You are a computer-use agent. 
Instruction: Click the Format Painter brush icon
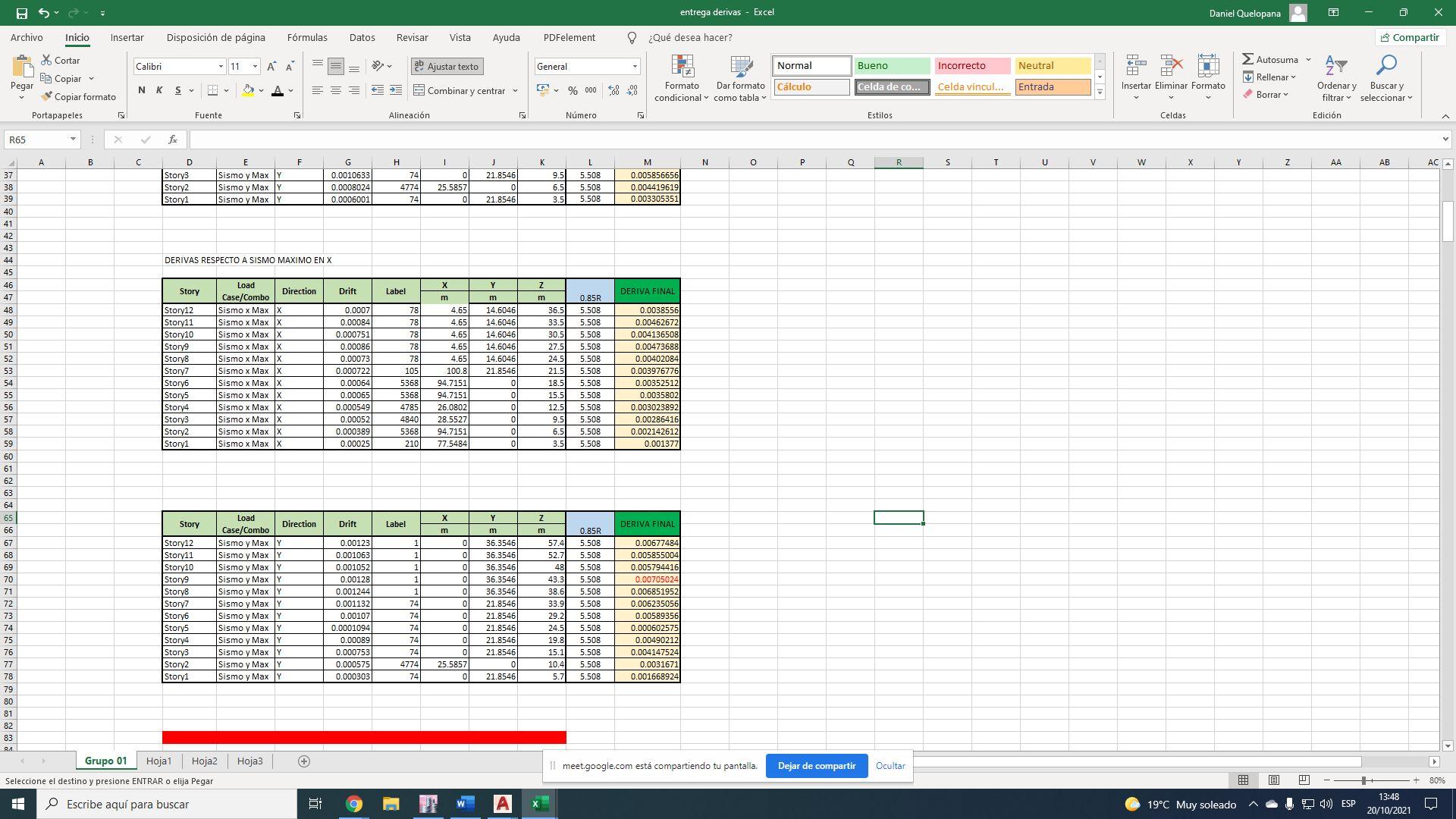(x=47, y=97)
